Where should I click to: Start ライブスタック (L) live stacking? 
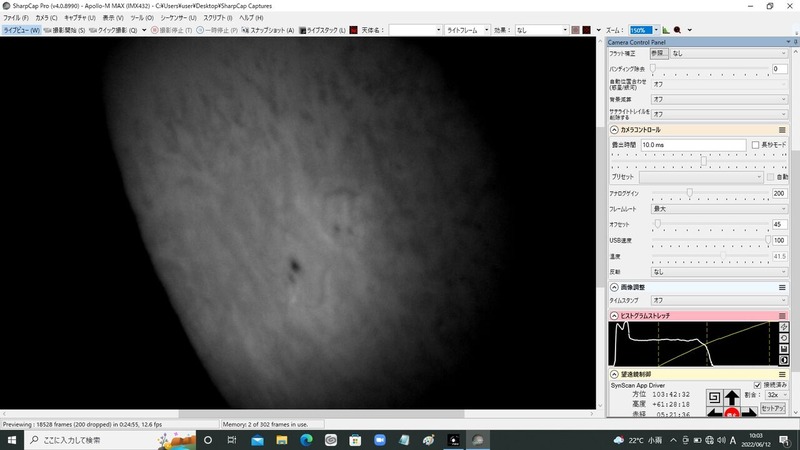(322, 30)
